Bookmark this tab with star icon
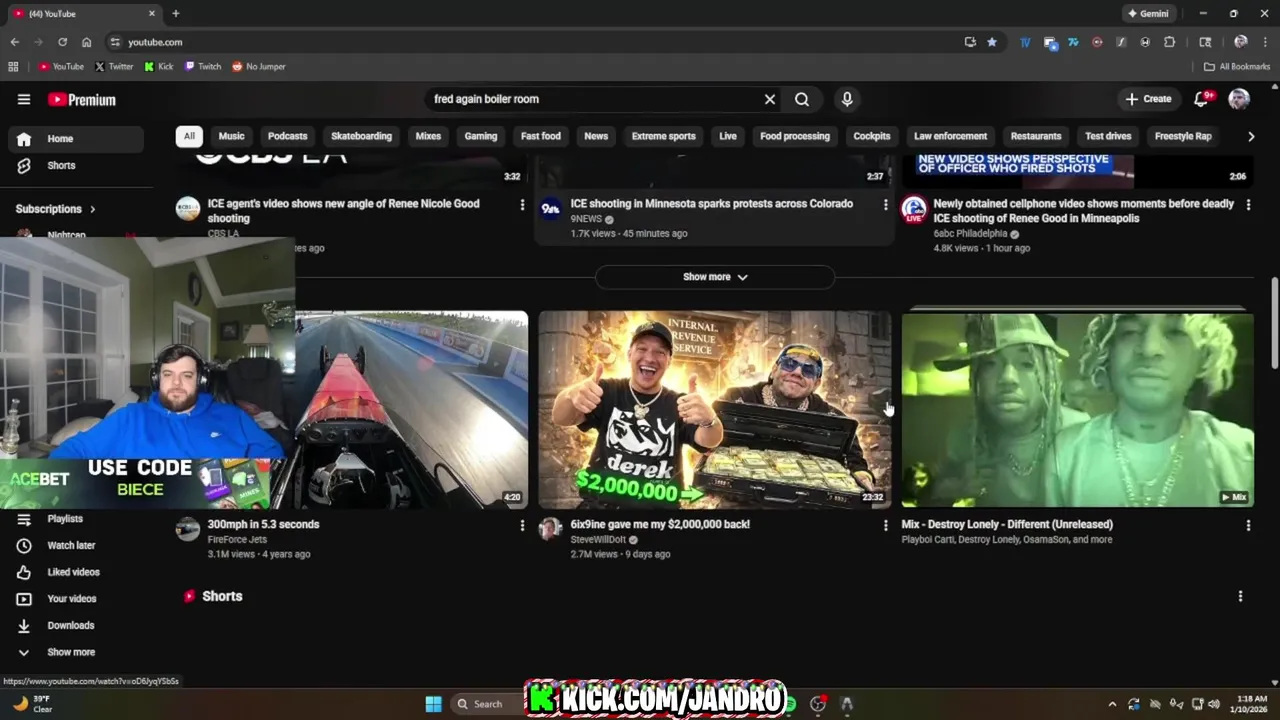Screen dimensions: 1280x720 pyautogui.click(x=992, y=42)
